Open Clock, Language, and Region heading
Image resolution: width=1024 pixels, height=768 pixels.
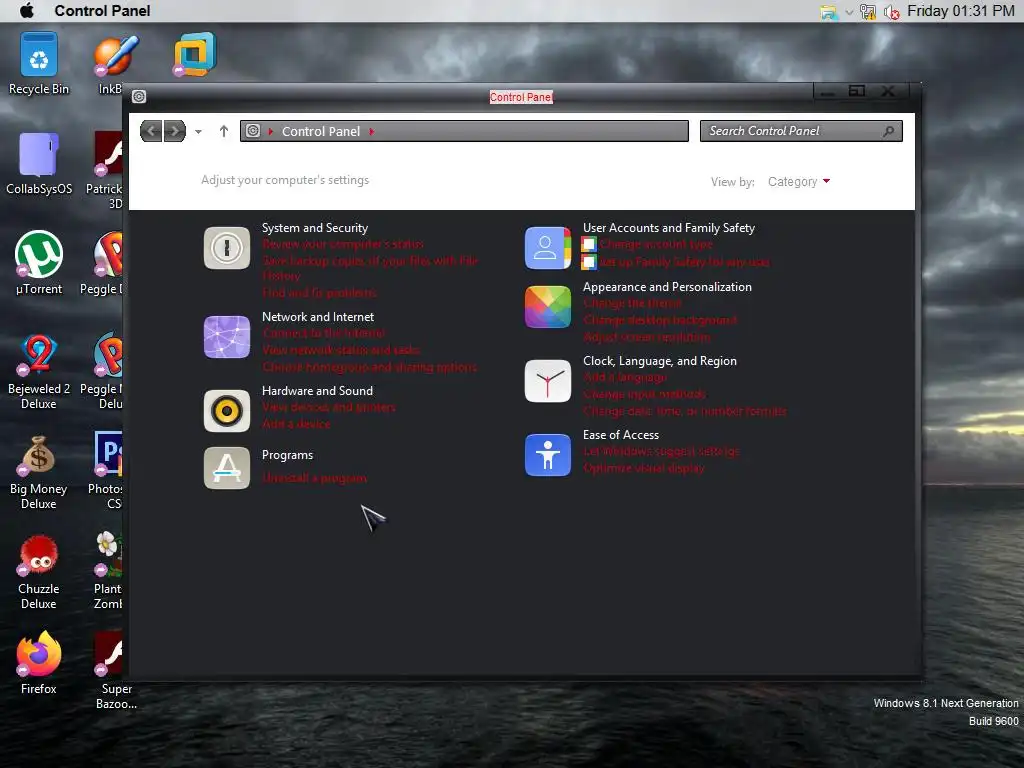[x=660, y=360]
